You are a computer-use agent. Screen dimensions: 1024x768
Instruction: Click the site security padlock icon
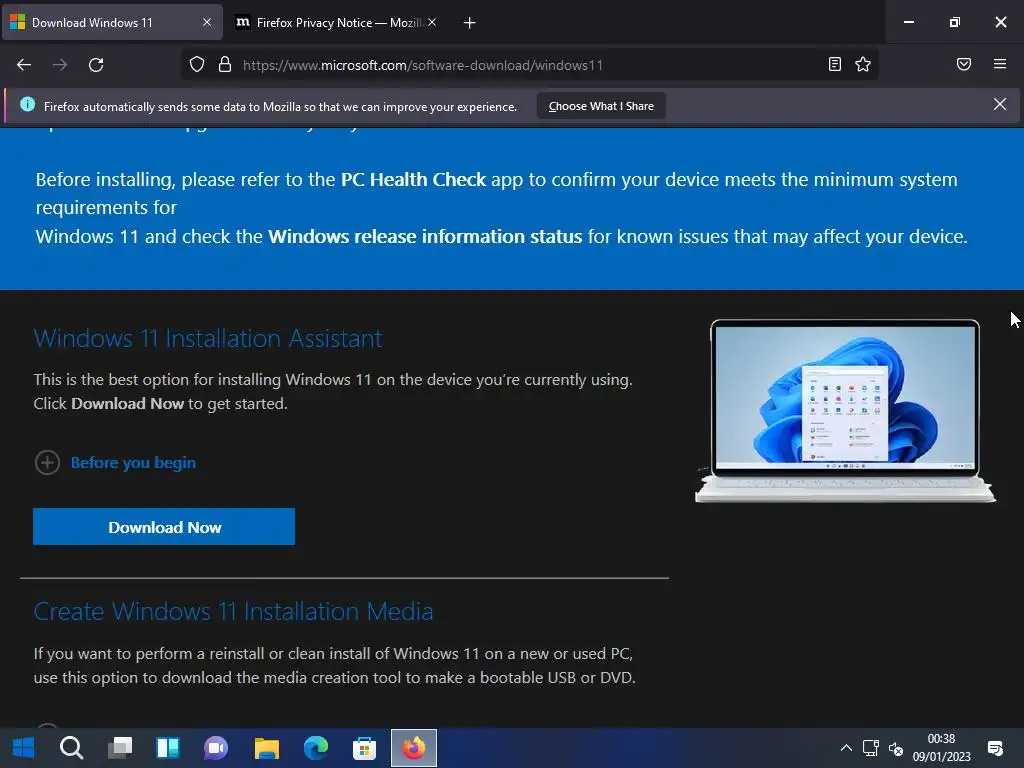tap(225, 64)
